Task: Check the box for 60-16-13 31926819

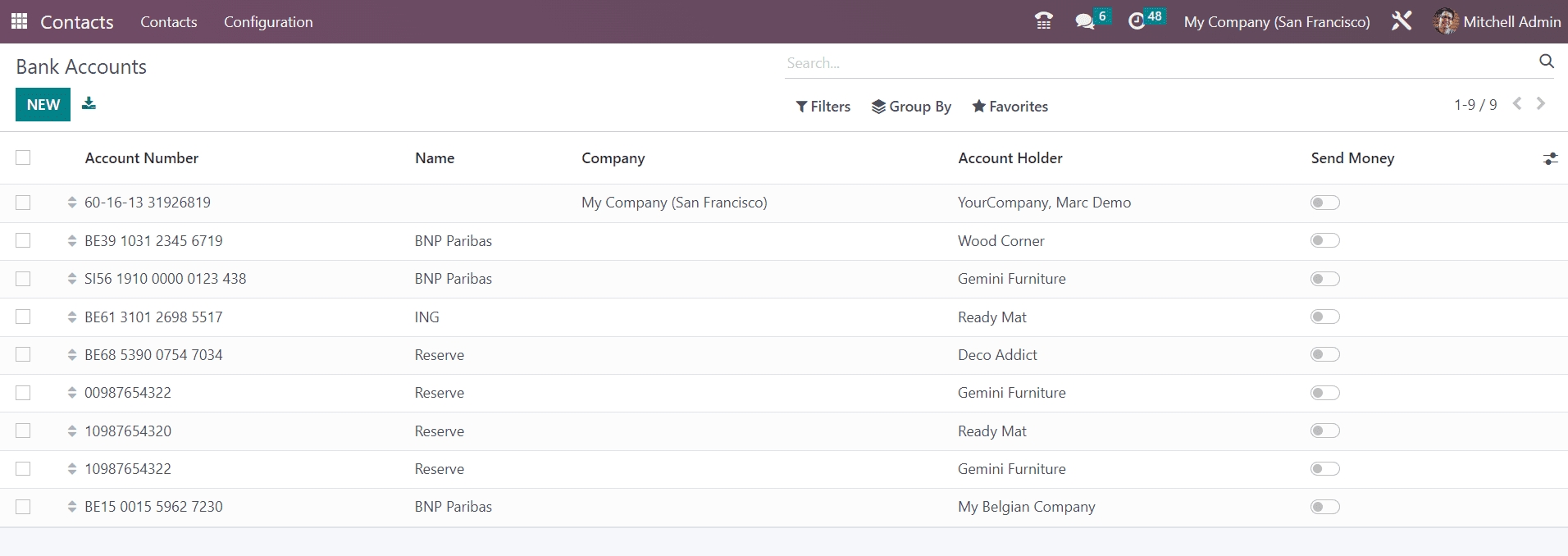Action: (x=23, y=203)
